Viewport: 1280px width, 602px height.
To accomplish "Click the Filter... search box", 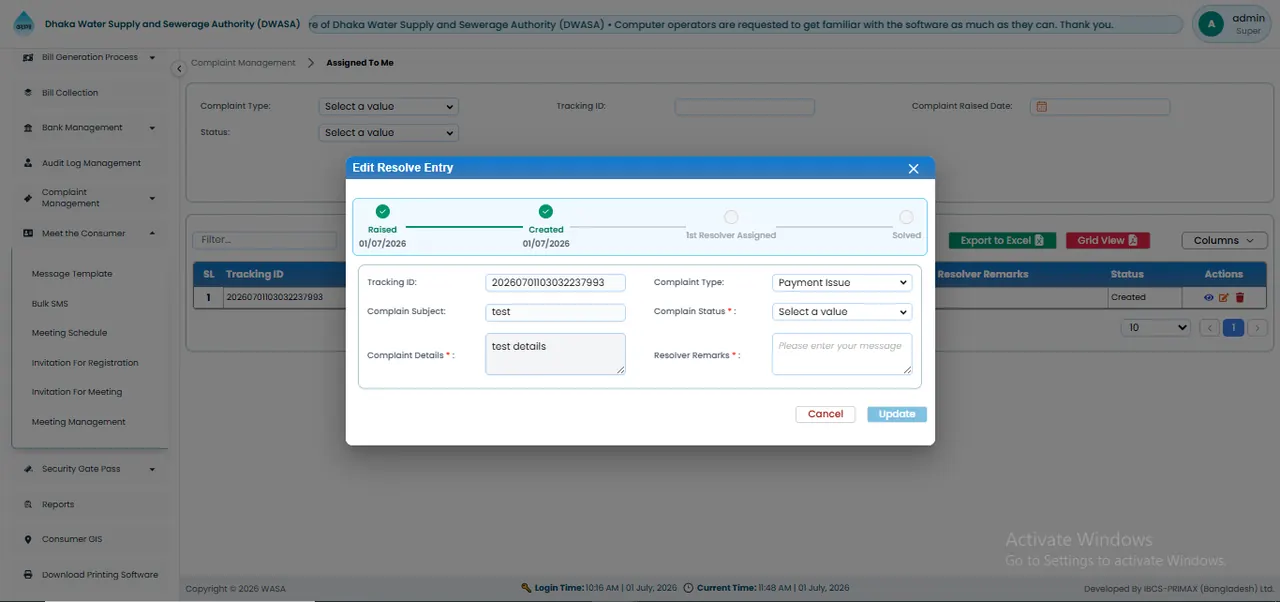I will pyautogui.click(x=265, y=241).
